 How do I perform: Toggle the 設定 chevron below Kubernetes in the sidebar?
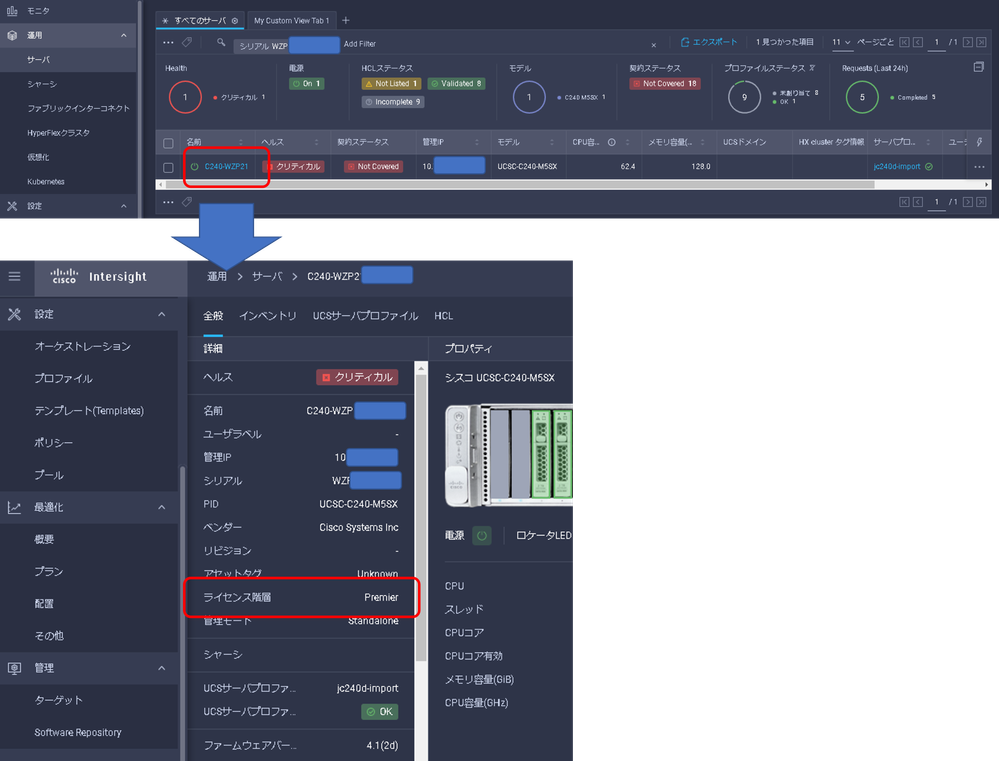pyautogui.click(x=124, y=206)
